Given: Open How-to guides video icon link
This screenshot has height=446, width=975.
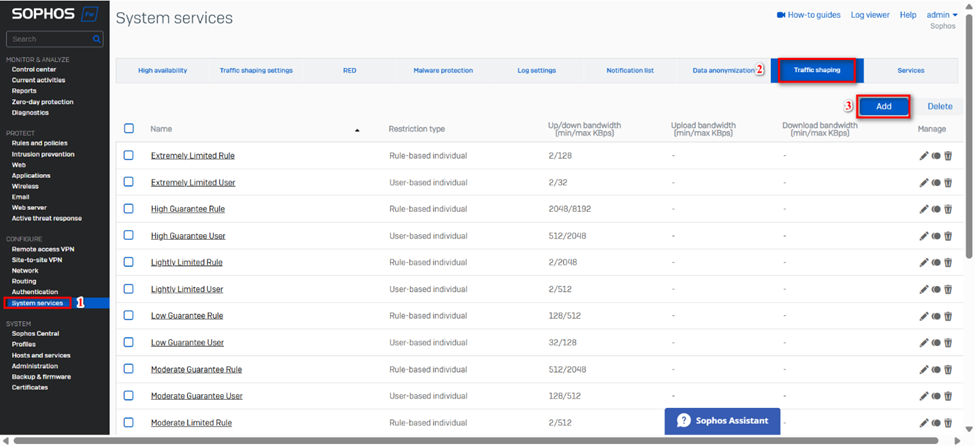Looking at the screenshot, I should click(x=781, y=15).
